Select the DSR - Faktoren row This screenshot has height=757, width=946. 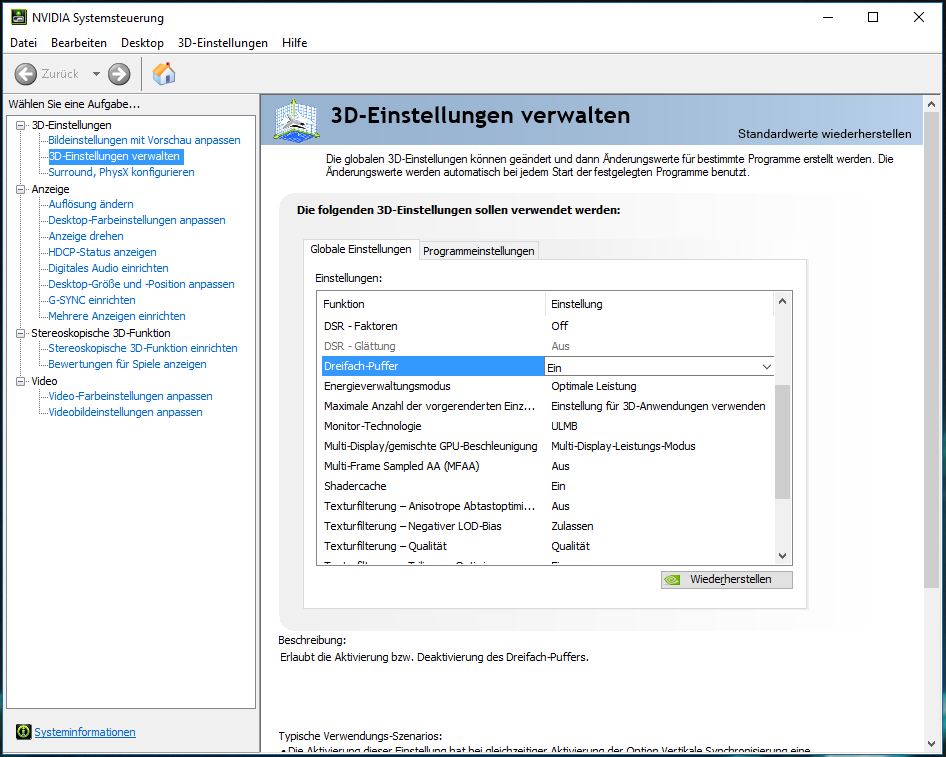[548, 326]
